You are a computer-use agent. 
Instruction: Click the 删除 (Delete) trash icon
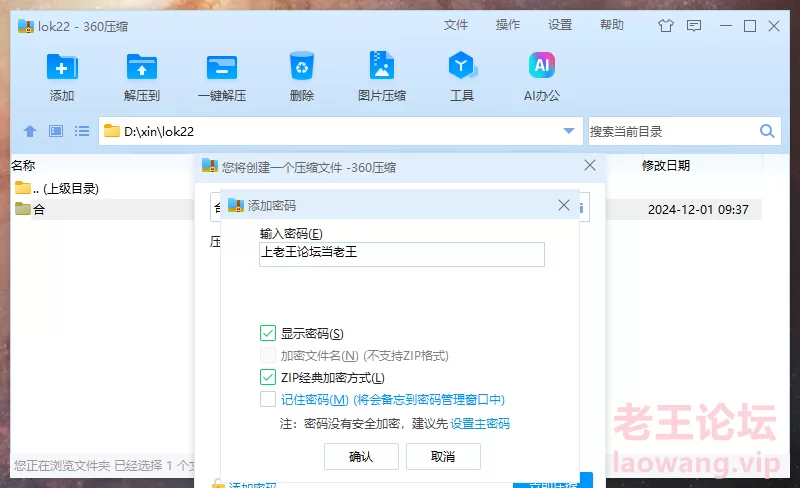click(x=302, y=66)
